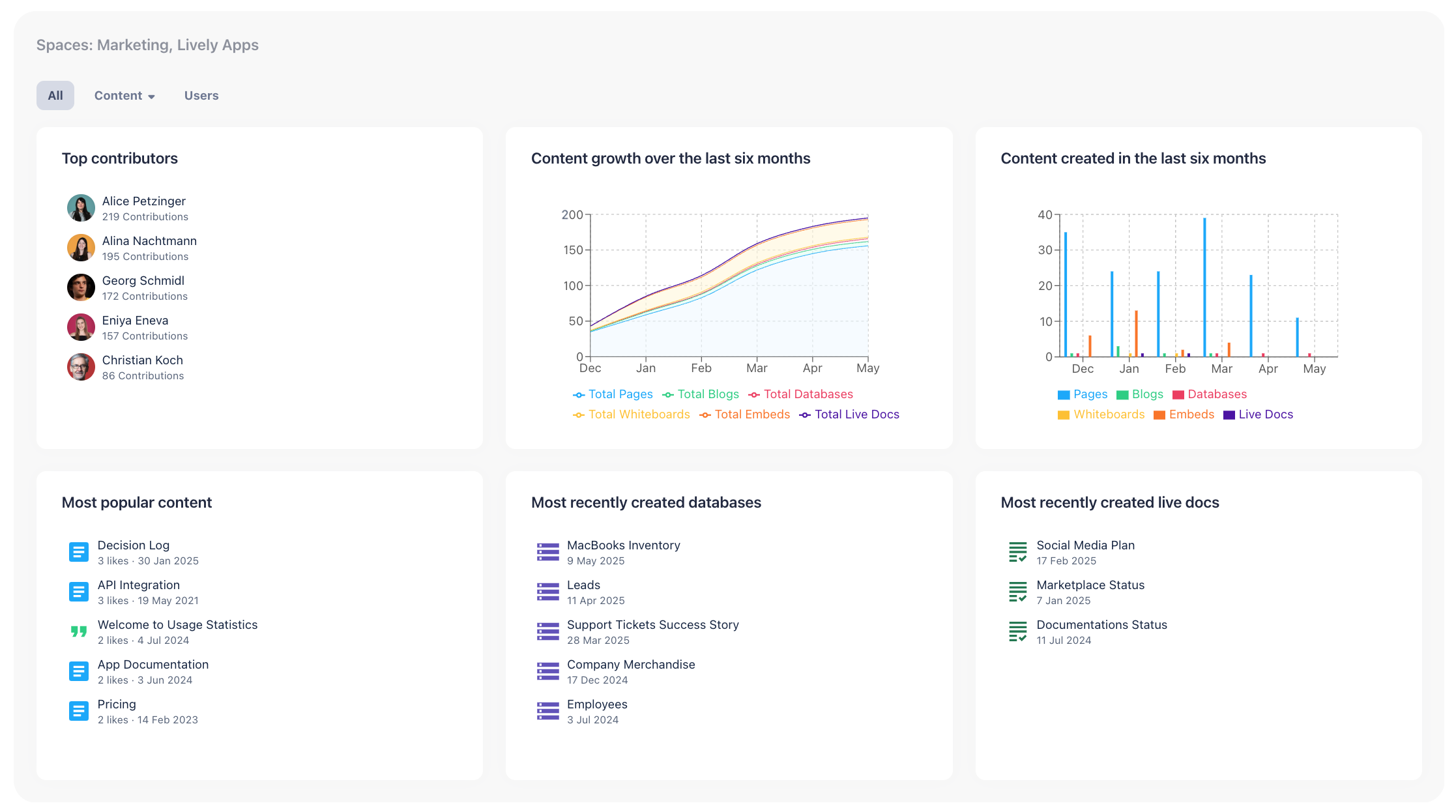Toggle the Blogs legend entry
The height and width of the screenshot is (812, 1456).
1140,394
